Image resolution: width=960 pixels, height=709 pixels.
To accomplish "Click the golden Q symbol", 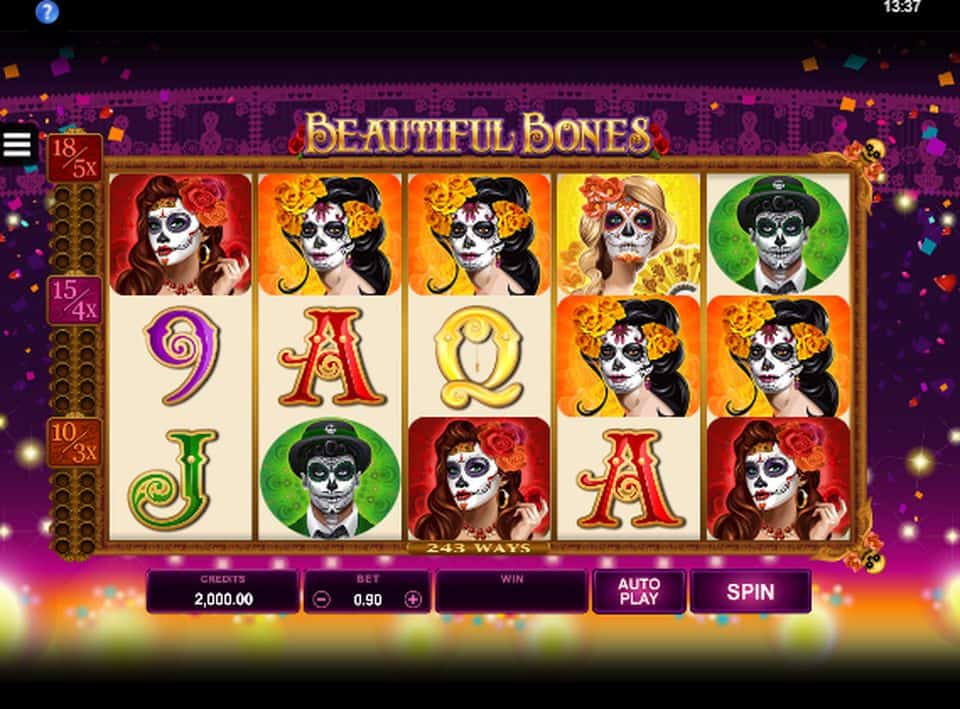I will (x=479, y=357).
